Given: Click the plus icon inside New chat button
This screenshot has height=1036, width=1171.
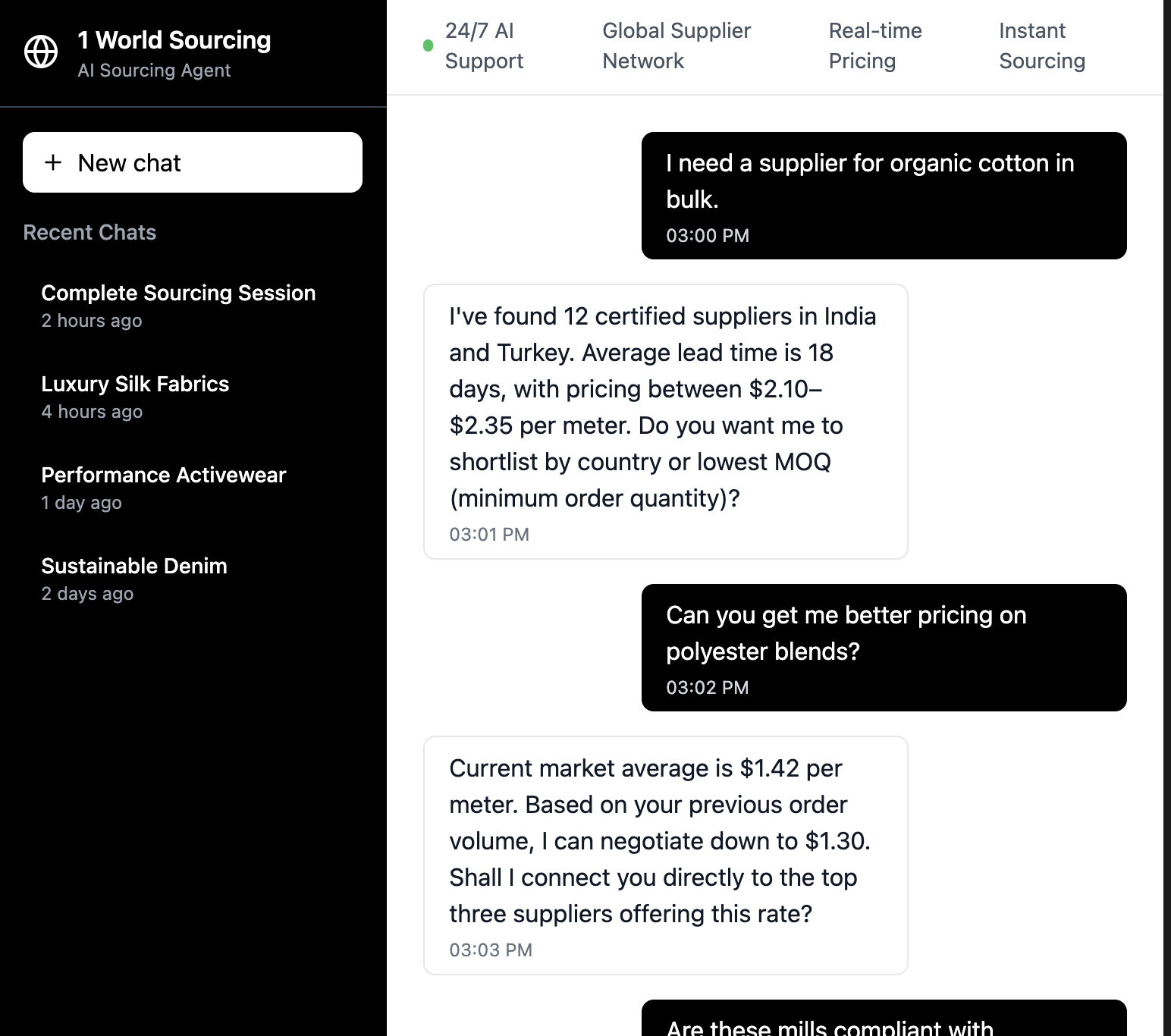Looking at the screenshot, I should point(53,162).
